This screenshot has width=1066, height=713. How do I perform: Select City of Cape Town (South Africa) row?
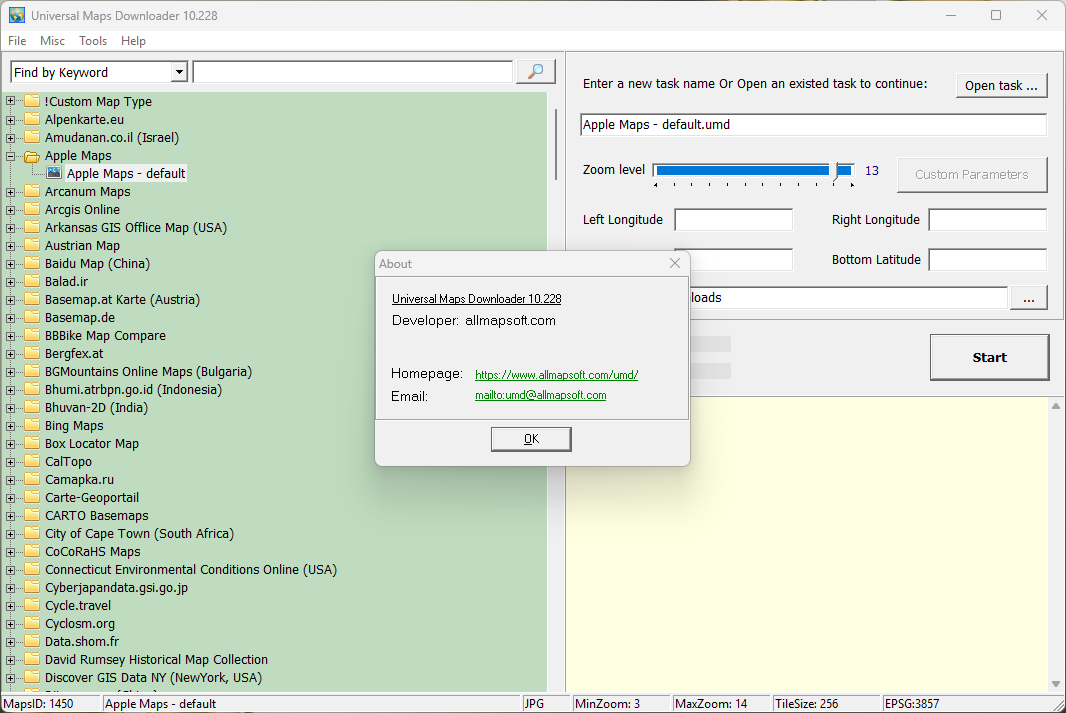click(139, 534)
